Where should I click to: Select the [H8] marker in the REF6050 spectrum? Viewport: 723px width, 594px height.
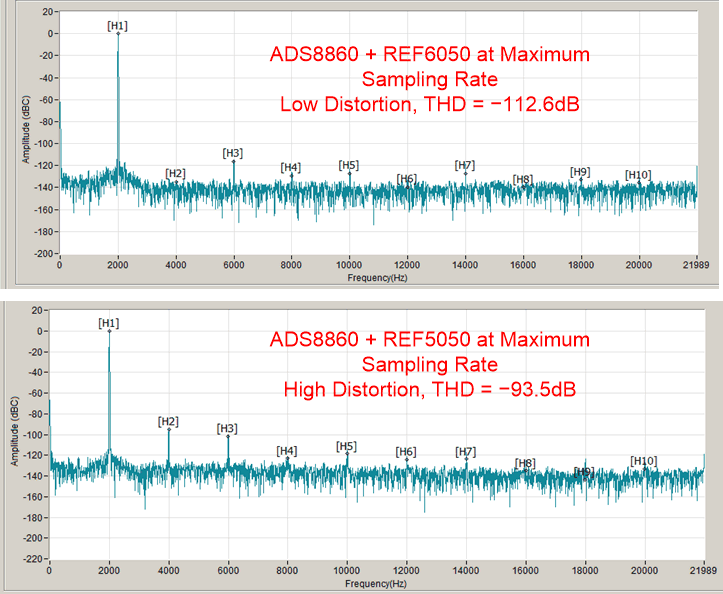click(x=523, y=179)
